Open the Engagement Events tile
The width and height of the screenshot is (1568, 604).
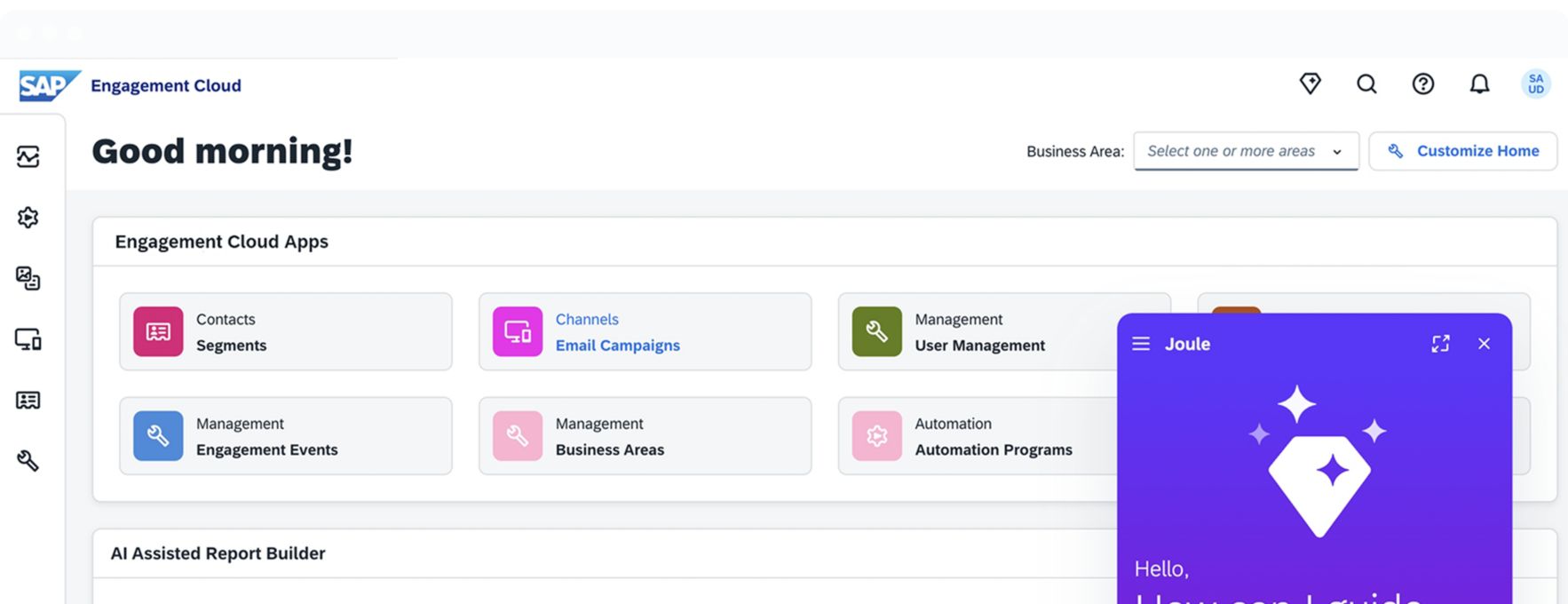point(285,436)
